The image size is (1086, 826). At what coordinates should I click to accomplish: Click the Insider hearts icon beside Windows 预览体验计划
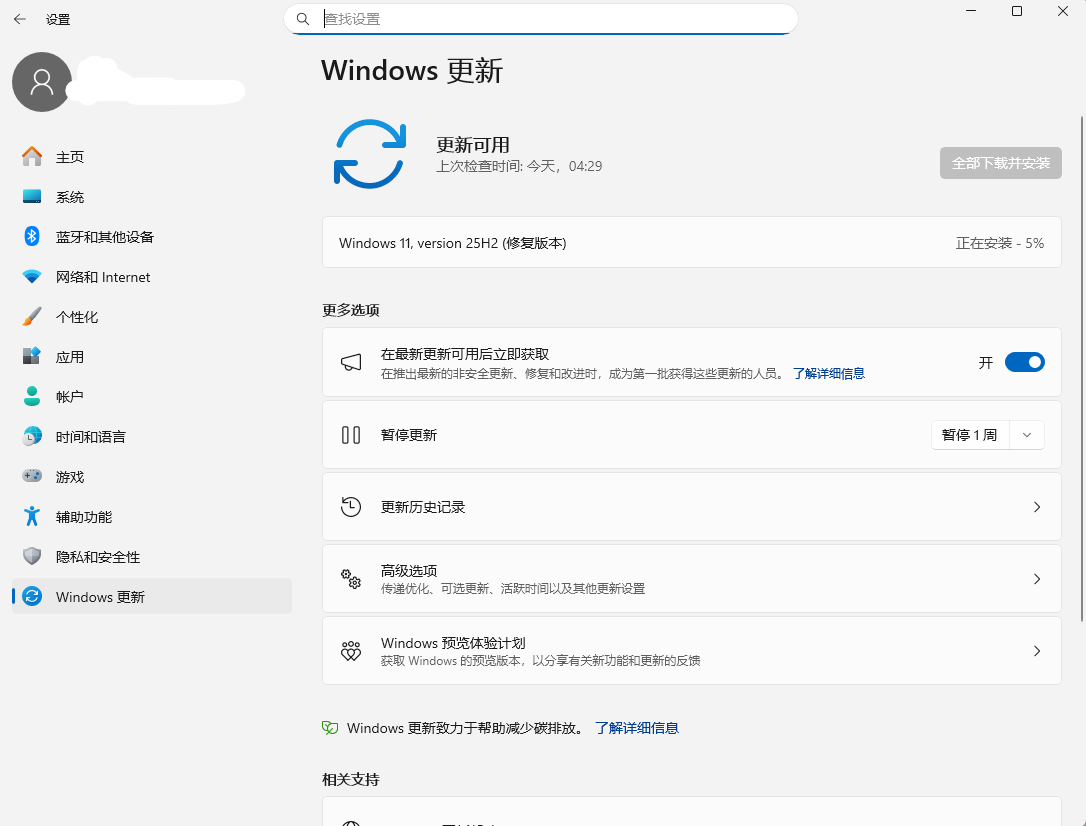(x=351, y=651)
